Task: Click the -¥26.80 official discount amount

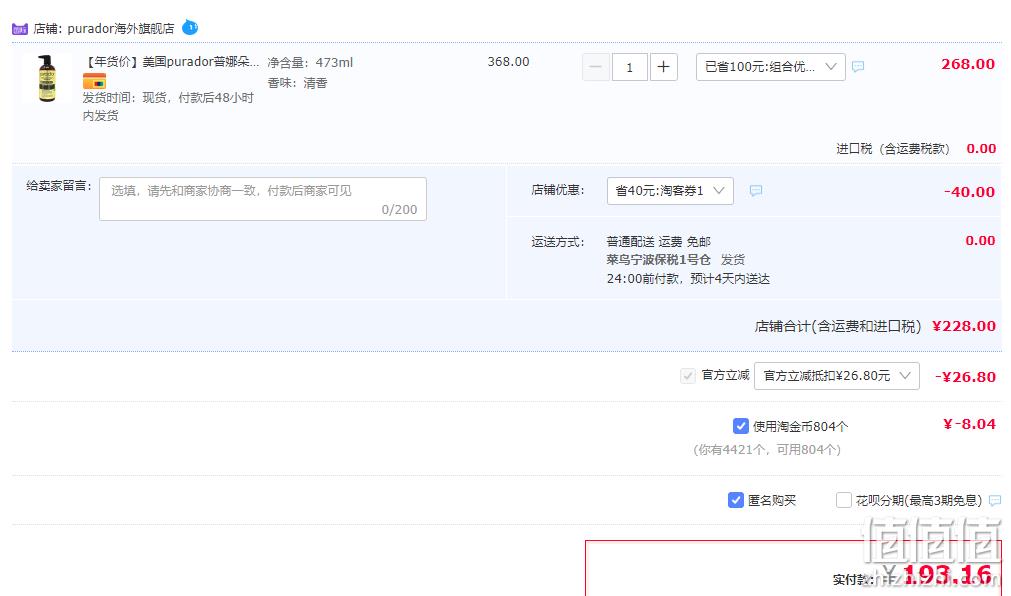Action: [965, 377]
